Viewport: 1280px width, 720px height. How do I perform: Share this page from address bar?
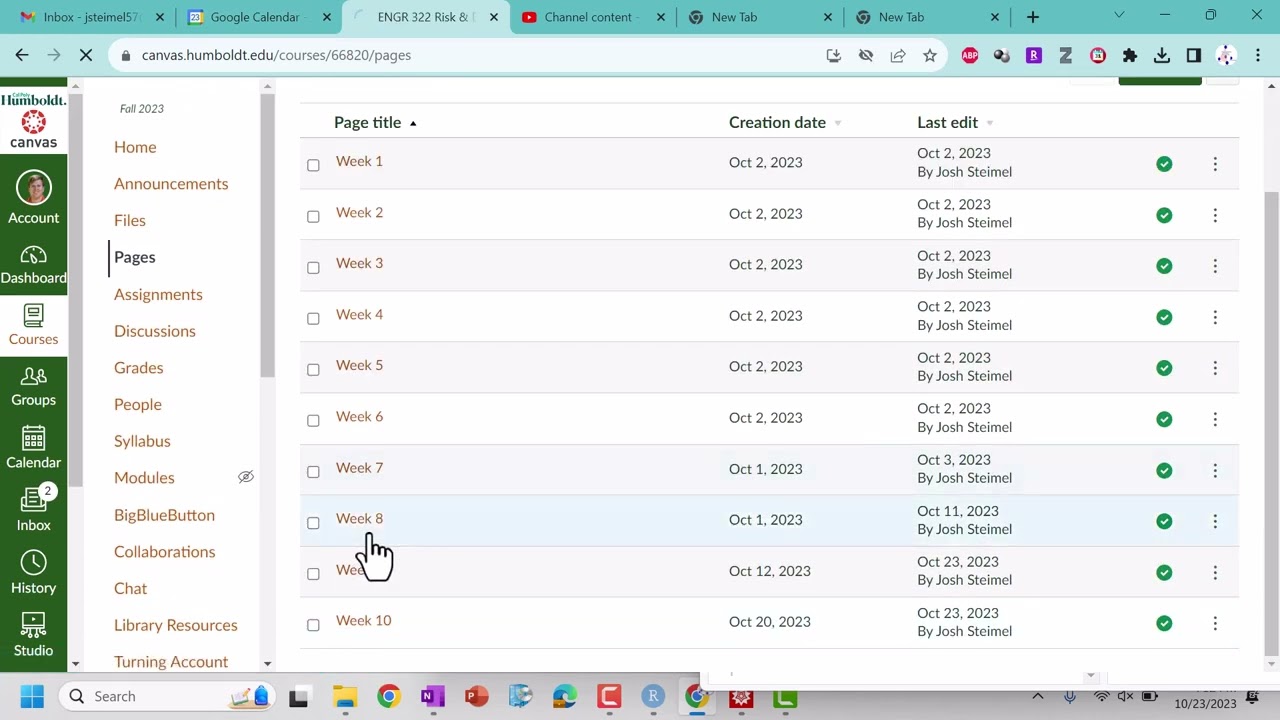click(x=898, y=55)
